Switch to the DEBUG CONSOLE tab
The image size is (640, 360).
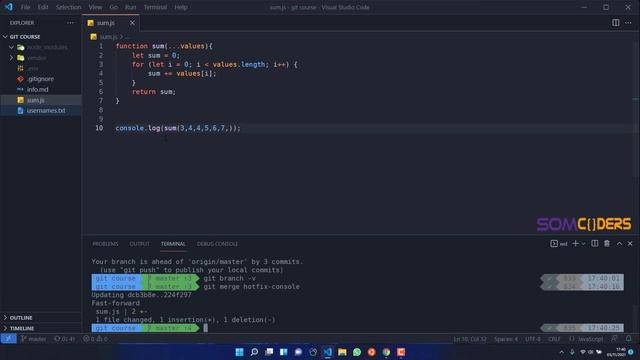217,244
